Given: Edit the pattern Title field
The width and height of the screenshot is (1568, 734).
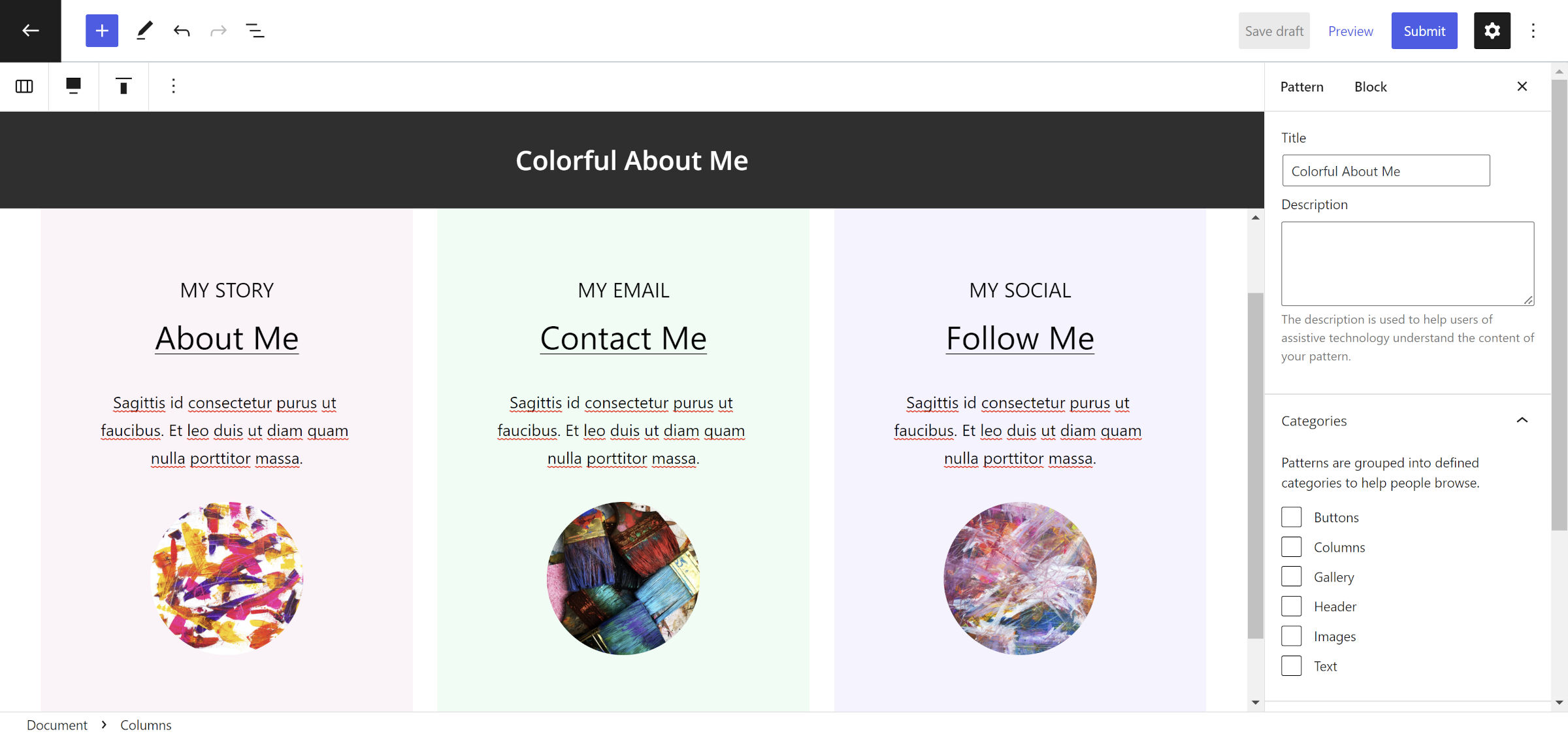Looking at the screenshot, I should pyautogui.click(x=1385, y=171).
